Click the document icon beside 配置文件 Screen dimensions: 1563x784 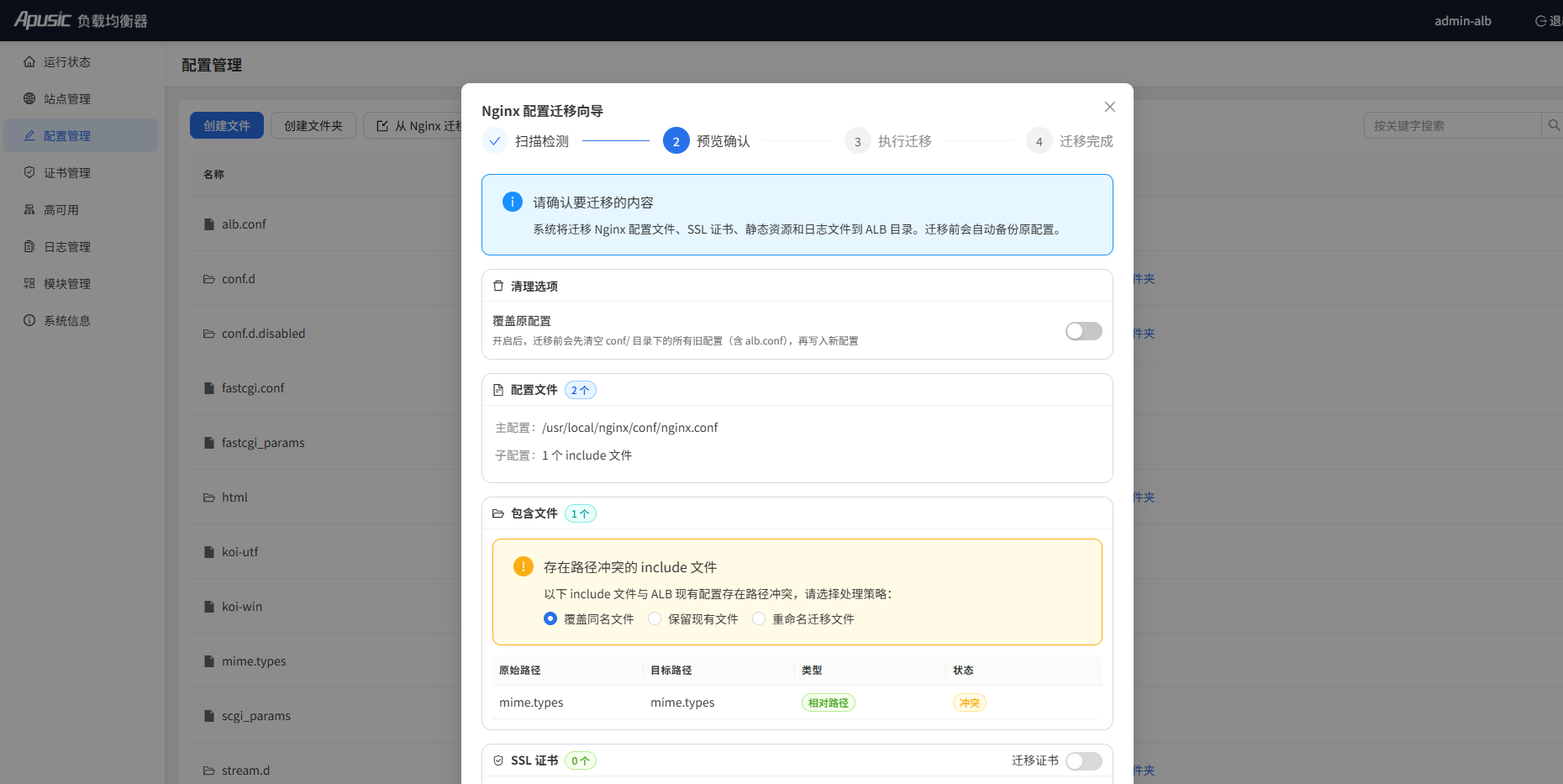[x=498, y=390]
